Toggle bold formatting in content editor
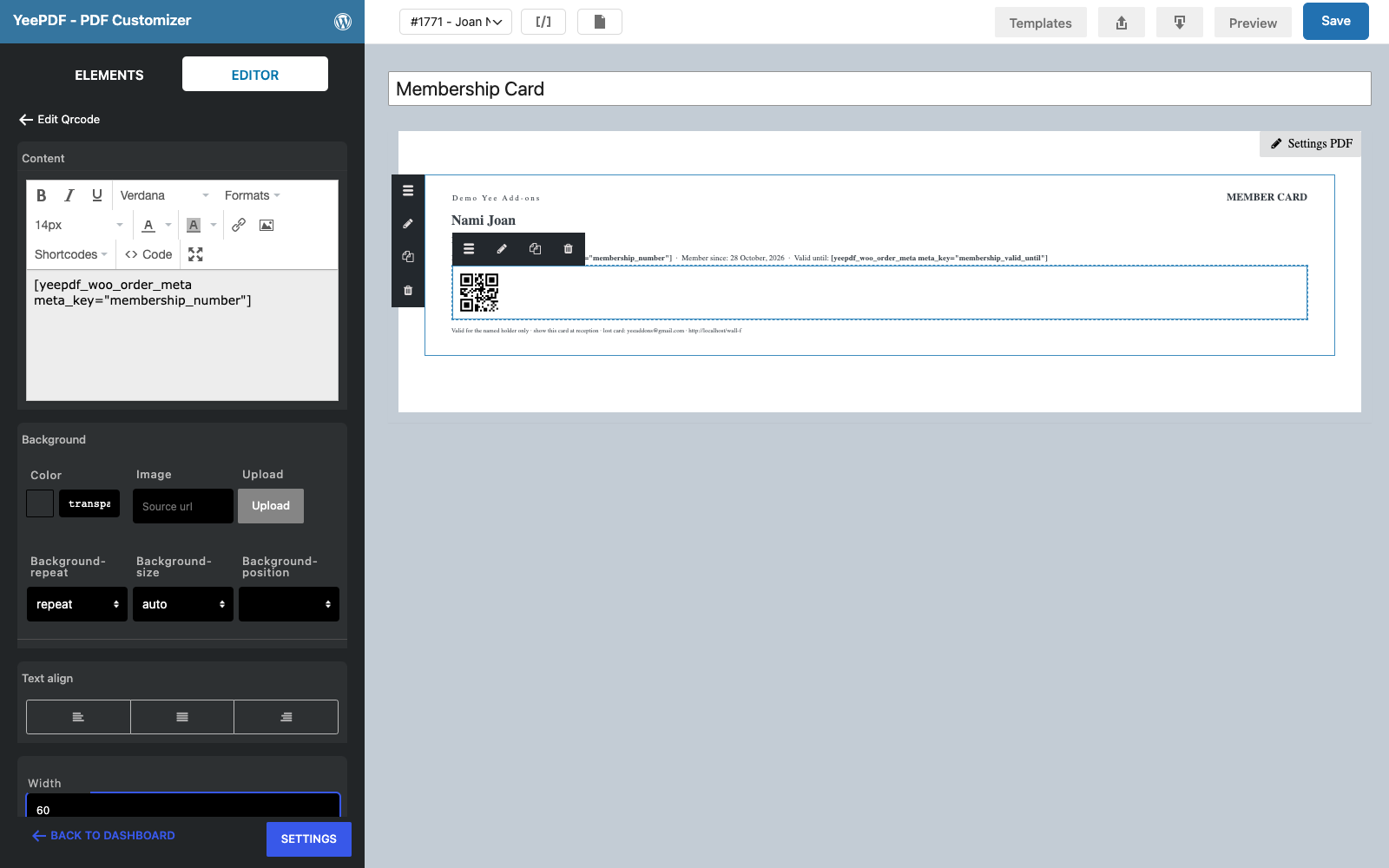The width and height of the screenshot is (1389, 868). [41, 195]
